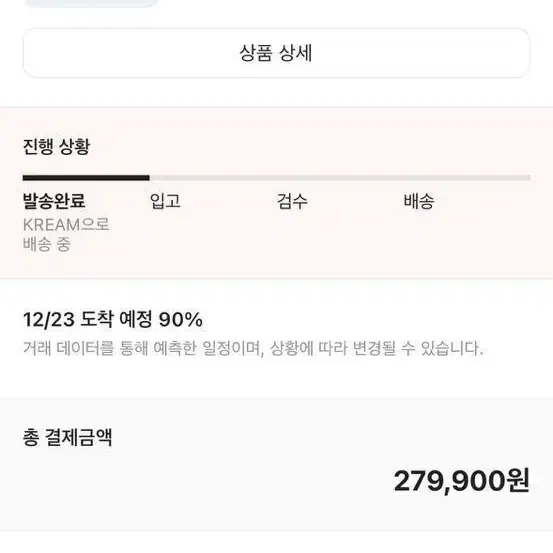Open the 상품 상세 button
The width and height of the screenshot is (553, 553).
click(276, 53)
